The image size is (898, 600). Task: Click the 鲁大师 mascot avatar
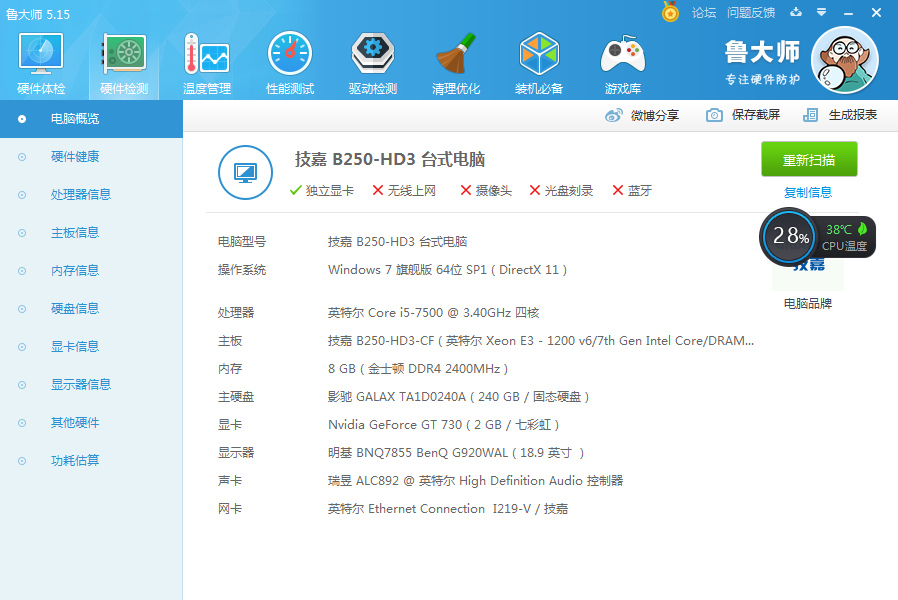(x=845, y=60)
